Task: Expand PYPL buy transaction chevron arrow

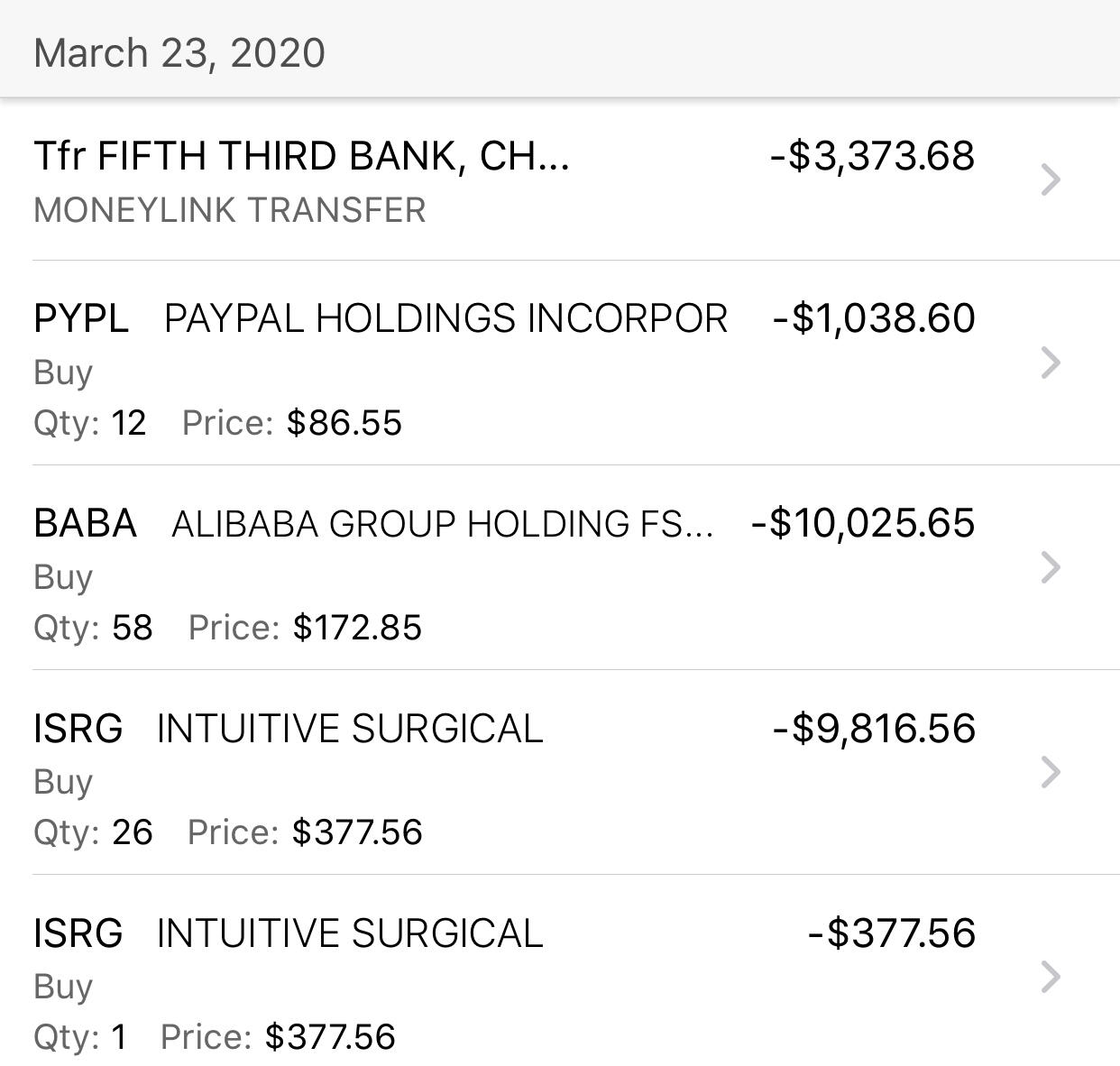Action: point(1050,363)
